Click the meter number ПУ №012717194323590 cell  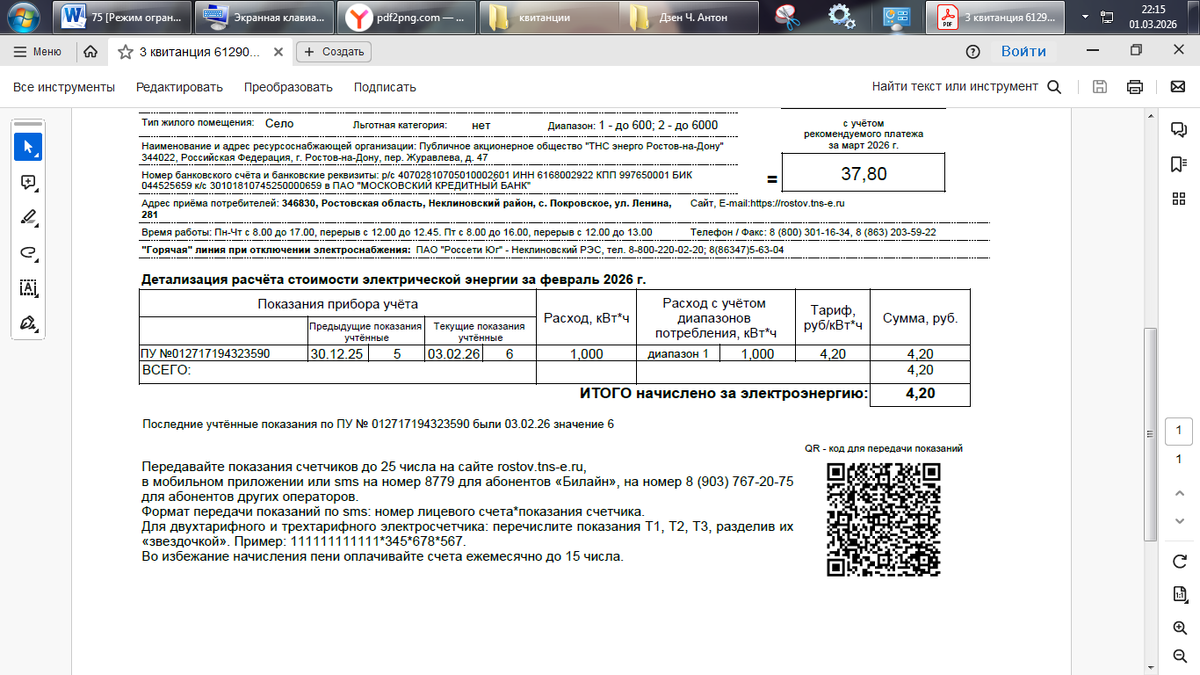click(x=221, y=353)
